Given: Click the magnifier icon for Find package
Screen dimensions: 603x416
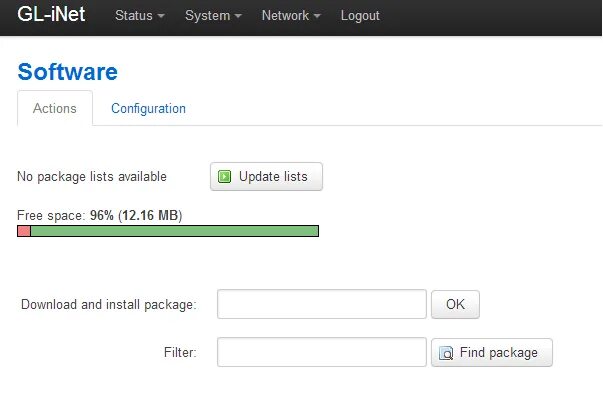Looking at the screenshot, I should tap(446, 353).
